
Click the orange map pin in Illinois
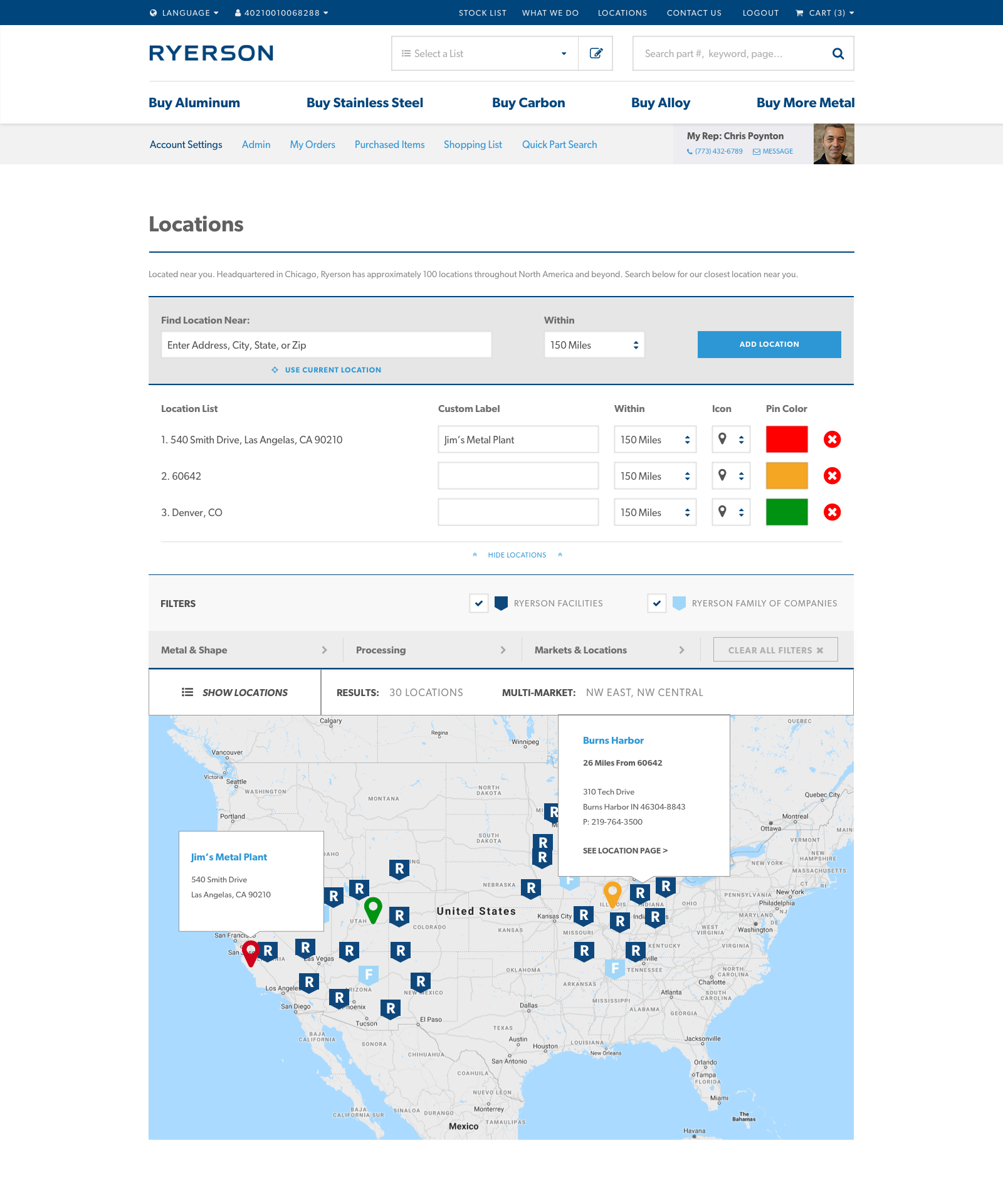[x=612, y=894]
